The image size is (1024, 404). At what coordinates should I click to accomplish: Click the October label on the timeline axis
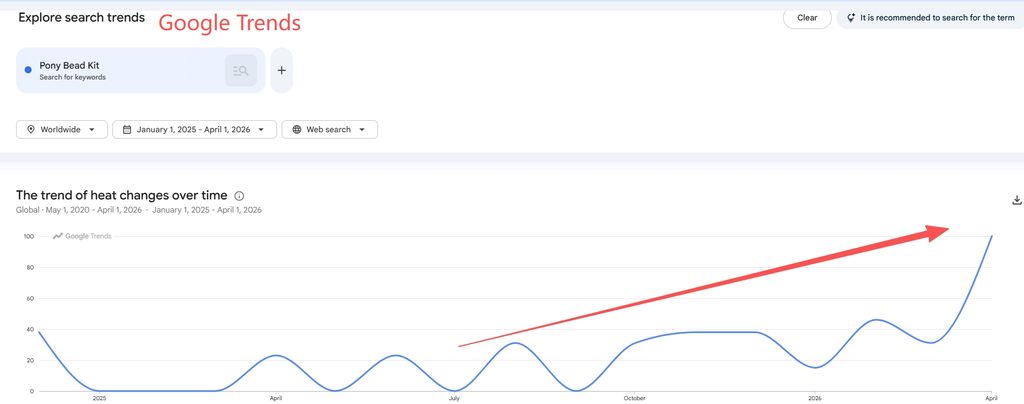point(634,398)
